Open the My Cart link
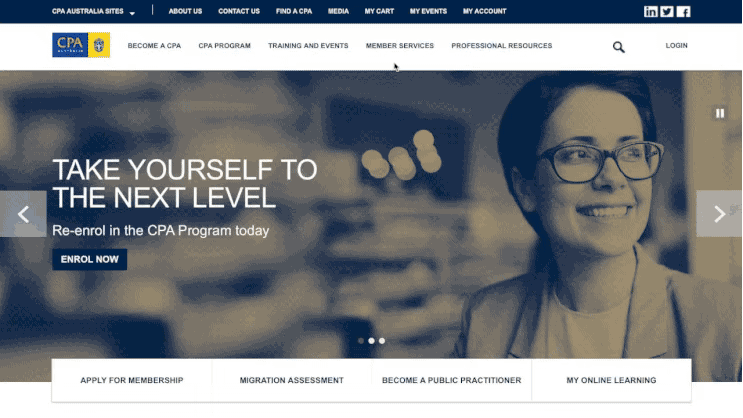 click(379, 11)
